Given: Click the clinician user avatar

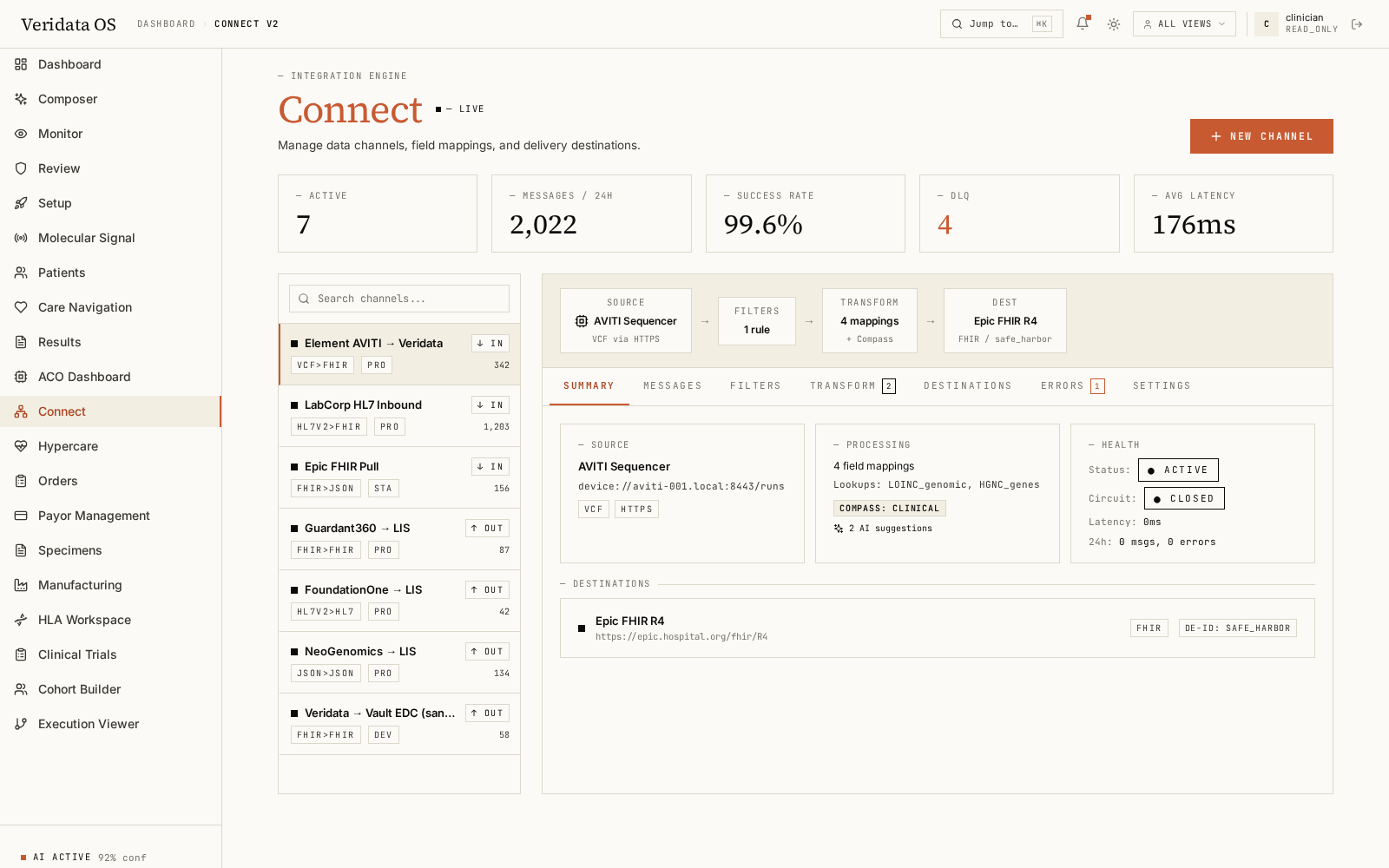Looking at the screenshot, I should click(1267, 24).
